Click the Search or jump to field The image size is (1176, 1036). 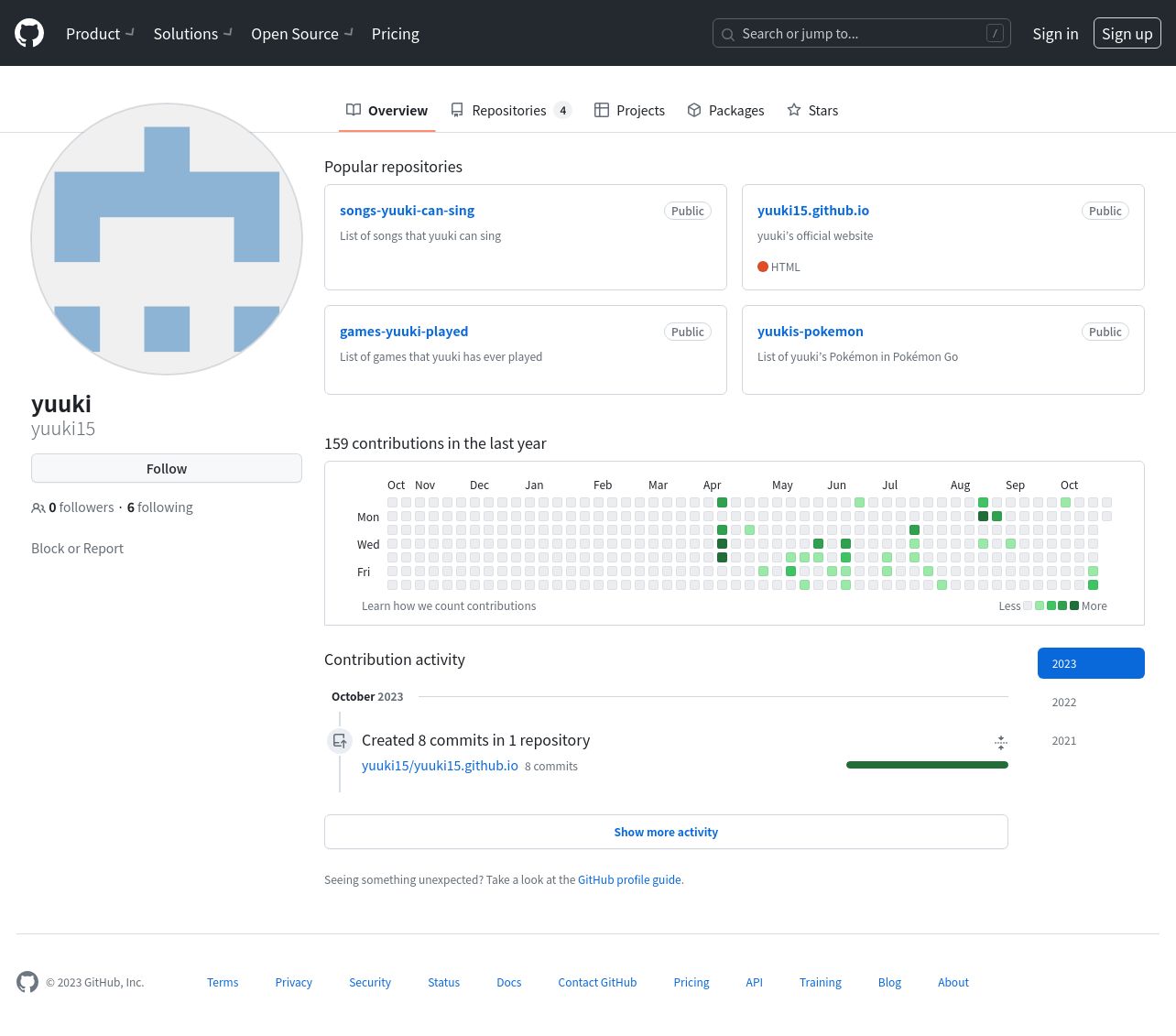862,34
